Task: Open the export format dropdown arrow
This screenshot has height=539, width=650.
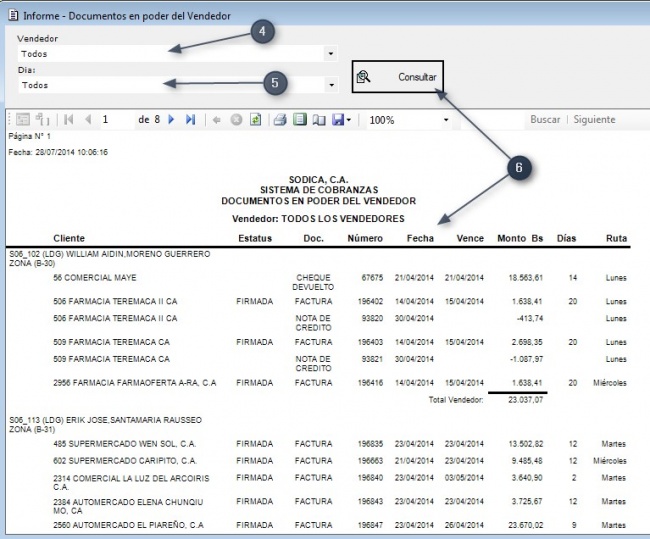Action: [x=349, y=120]
